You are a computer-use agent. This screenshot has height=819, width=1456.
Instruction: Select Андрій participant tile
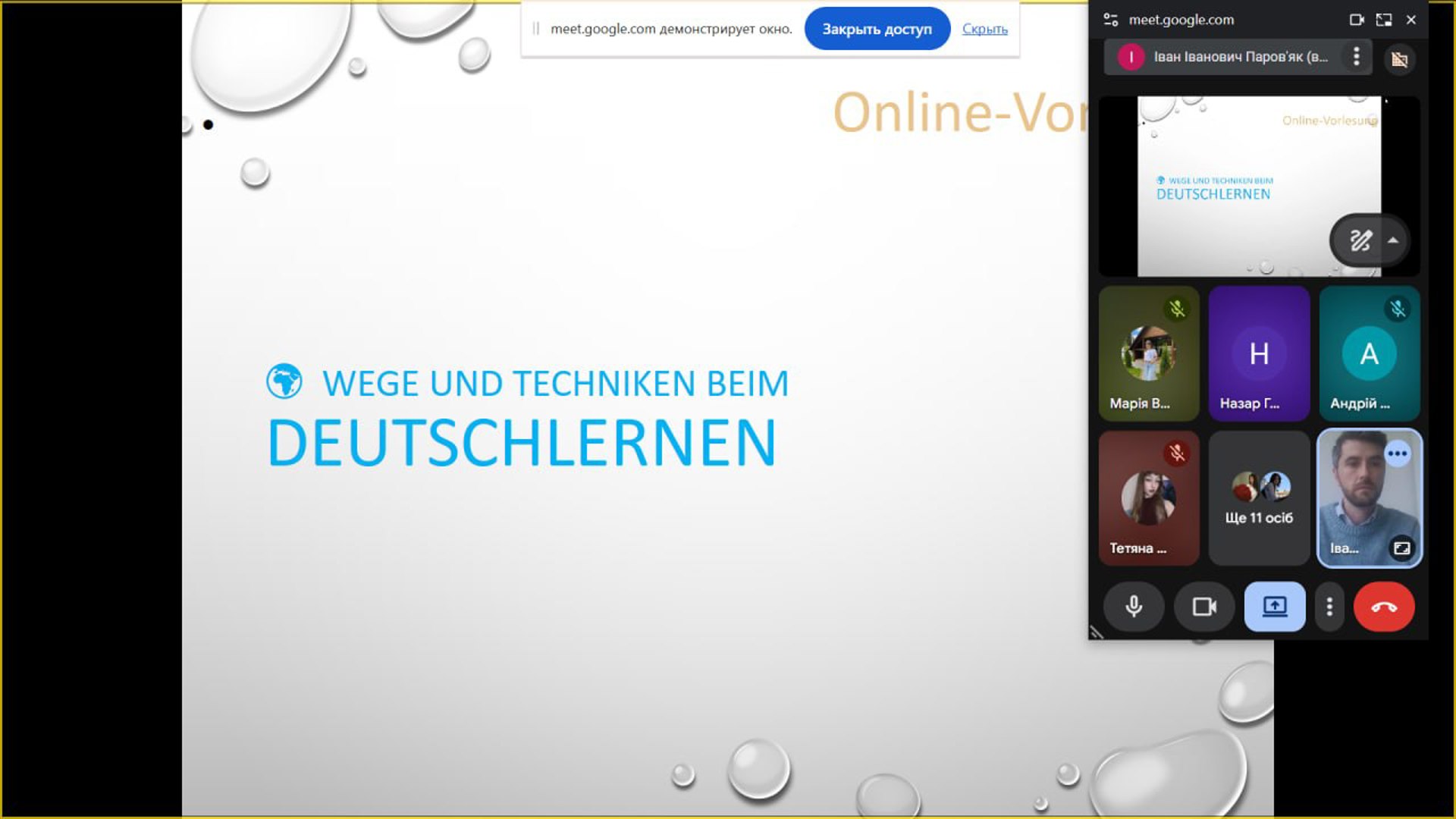point(1370,353)
